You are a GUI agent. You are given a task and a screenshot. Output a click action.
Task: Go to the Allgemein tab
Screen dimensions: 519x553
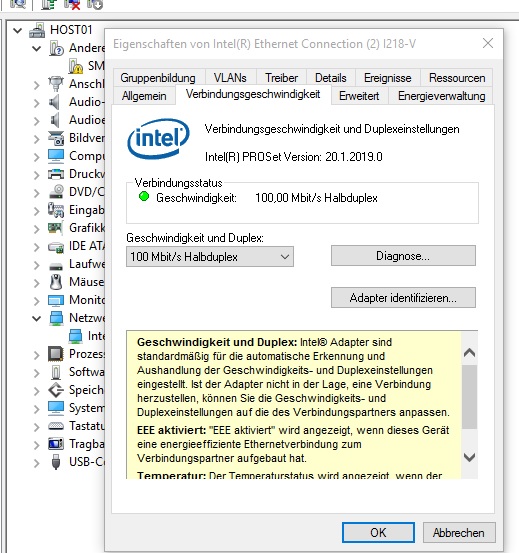144,96
